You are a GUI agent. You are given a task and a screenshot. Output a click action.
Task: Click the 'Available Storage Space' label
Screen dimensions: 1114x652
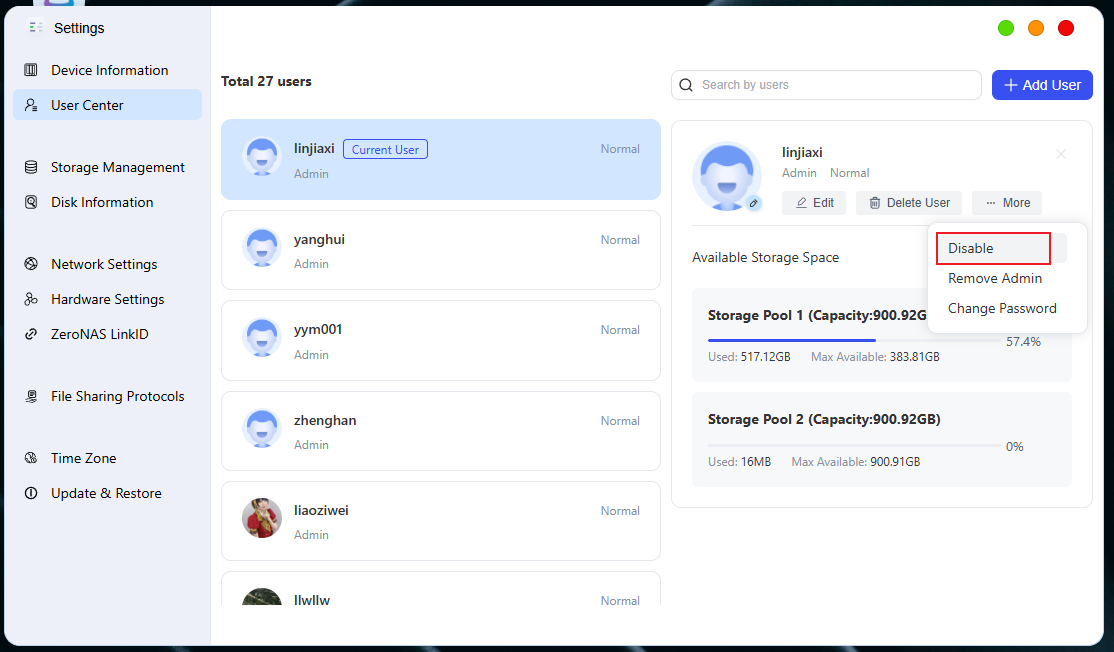click(x=765, y=257)
